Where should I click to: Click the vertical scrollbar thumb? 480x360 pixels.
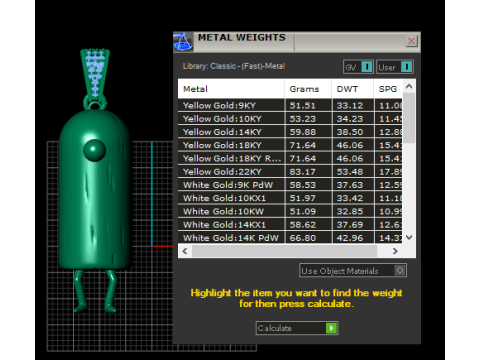(409, 118)
